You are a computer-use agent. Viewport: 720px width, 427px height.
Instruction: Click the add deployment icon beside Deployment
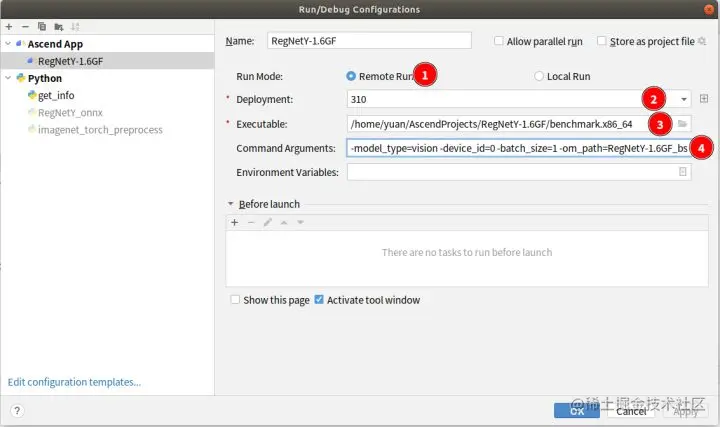(x=703, y=99)
